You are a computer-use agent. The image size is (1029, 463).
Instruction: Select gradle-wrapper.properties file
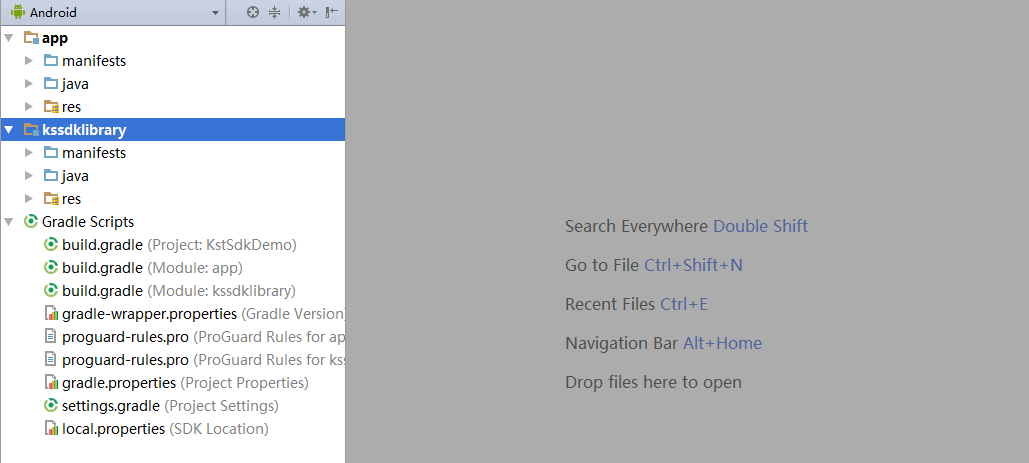pyautogui.click(x=149, y=314)
